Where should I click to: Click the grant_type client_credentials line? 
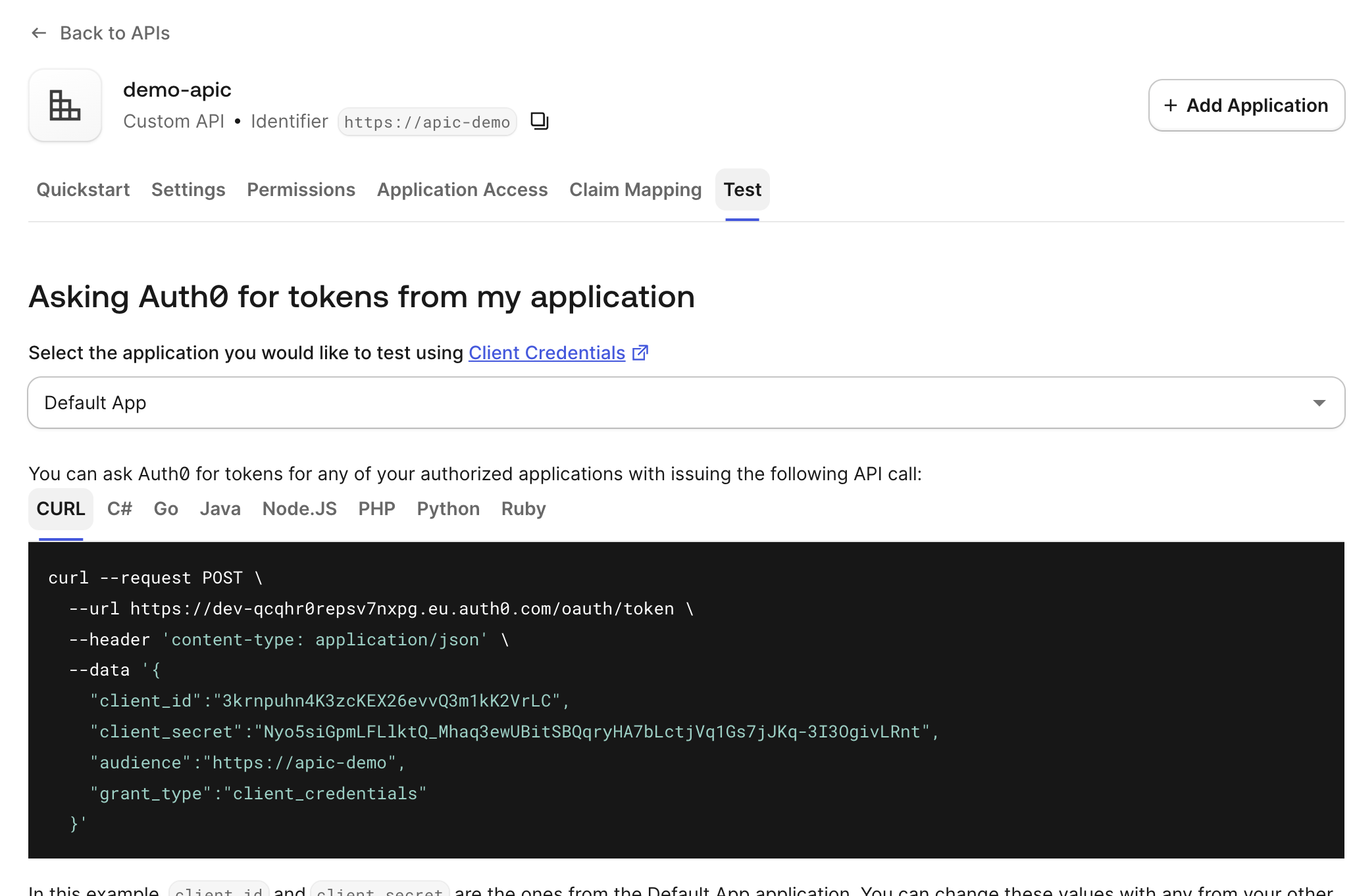pyautogui.click(x=258, y=794)
